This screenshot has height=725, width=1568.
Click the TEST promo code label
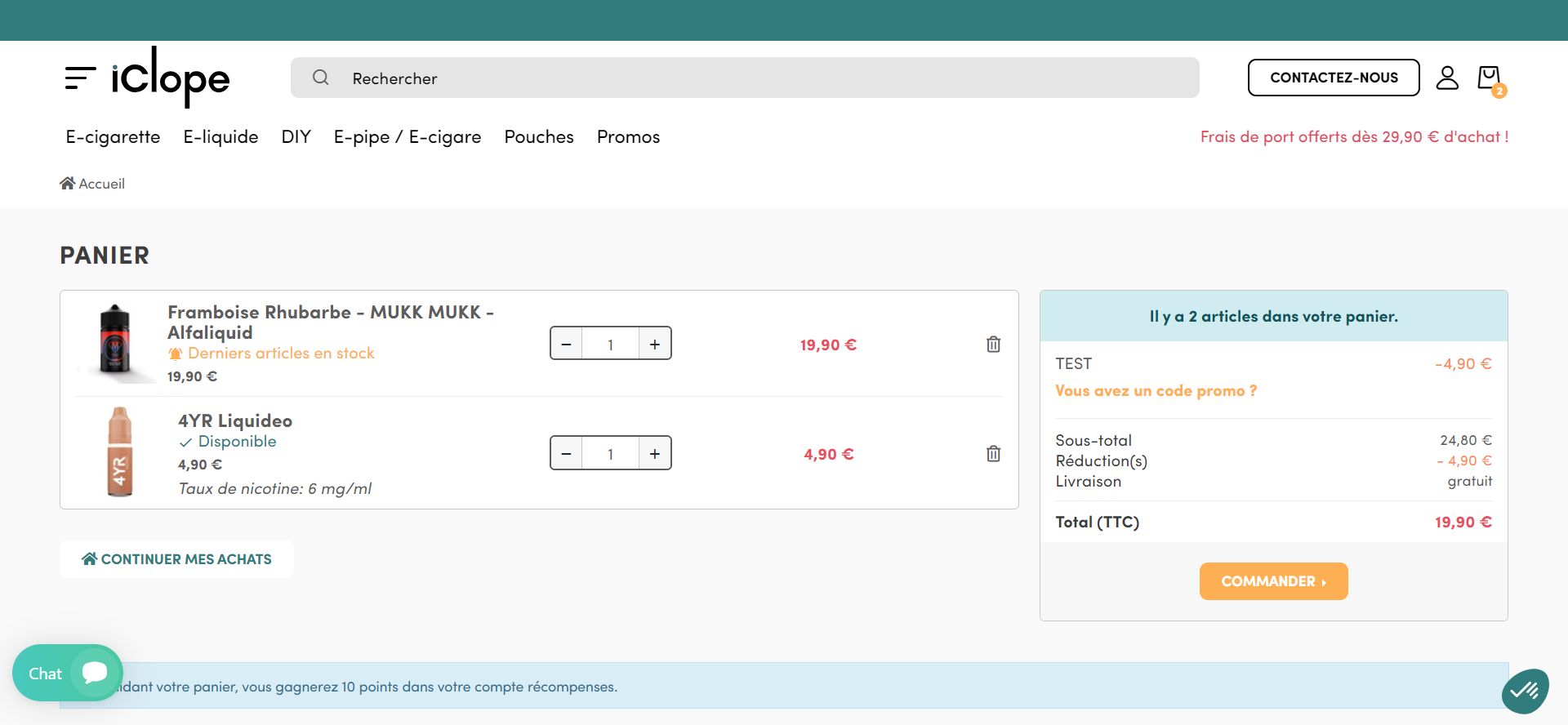tap(1073, 363)
